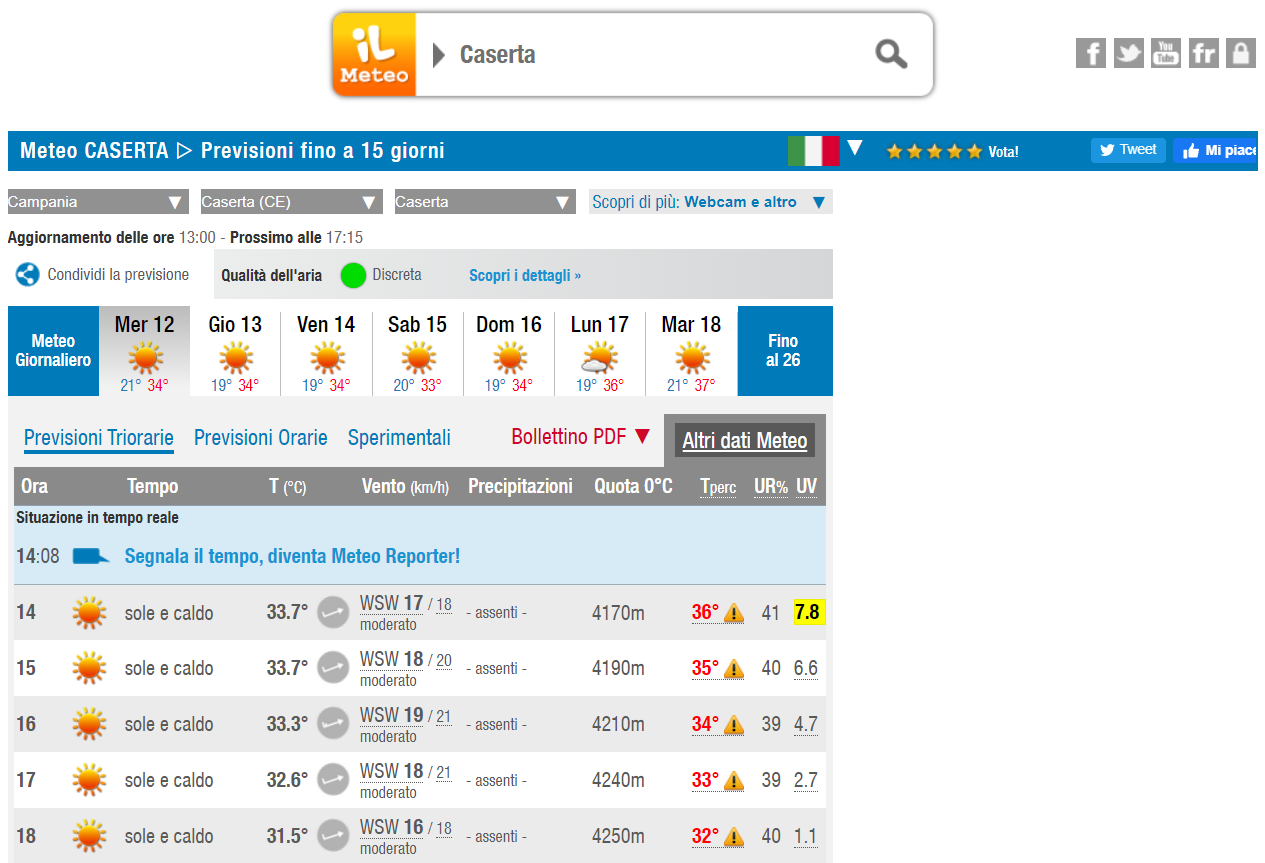Image resolution: width=1265 pixels, height=863 pixels.
Task: Click the search magnifier icon
Action: tap(890, 54)
